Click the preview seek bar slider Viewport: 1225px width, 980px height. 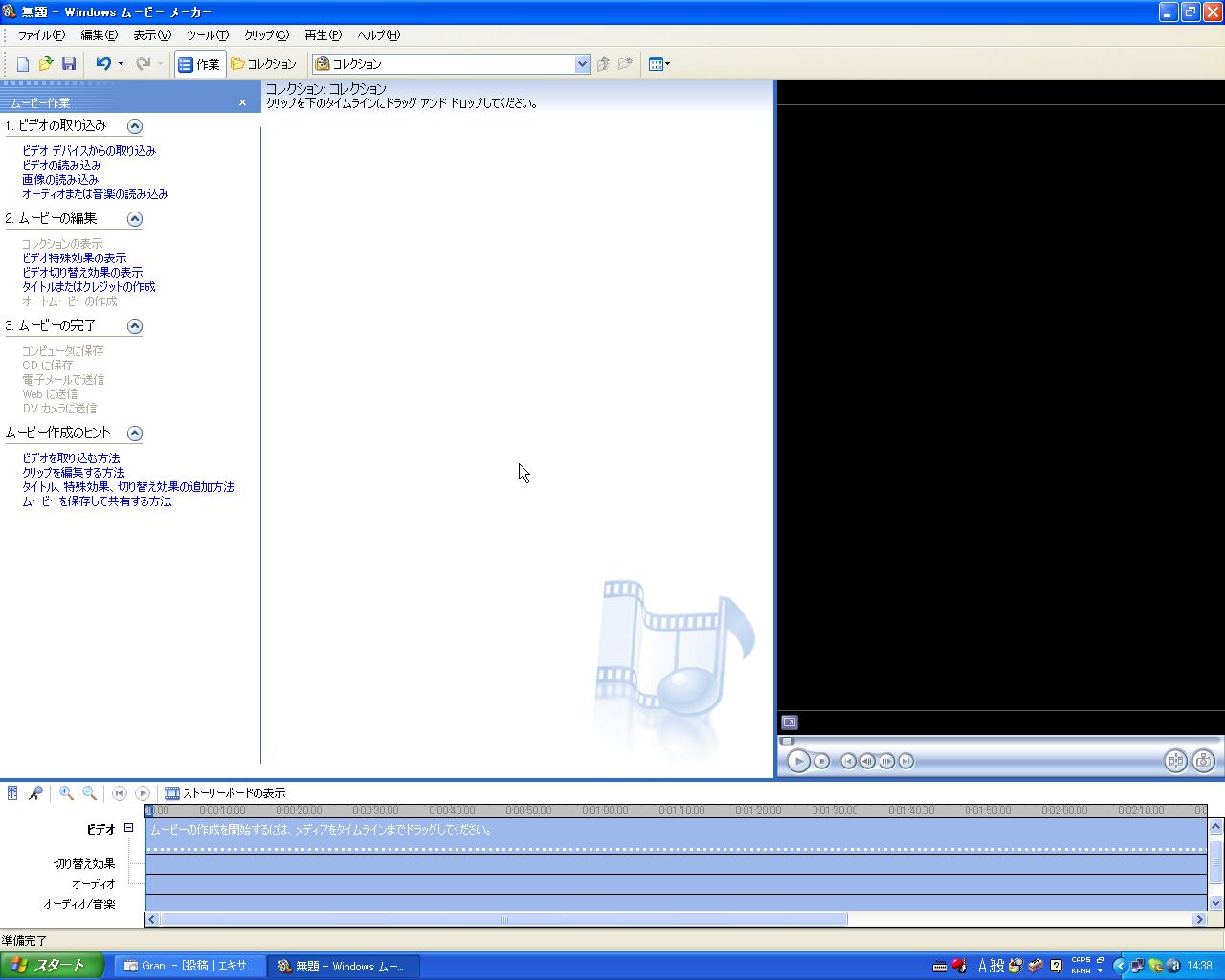(x=788, y=741)
